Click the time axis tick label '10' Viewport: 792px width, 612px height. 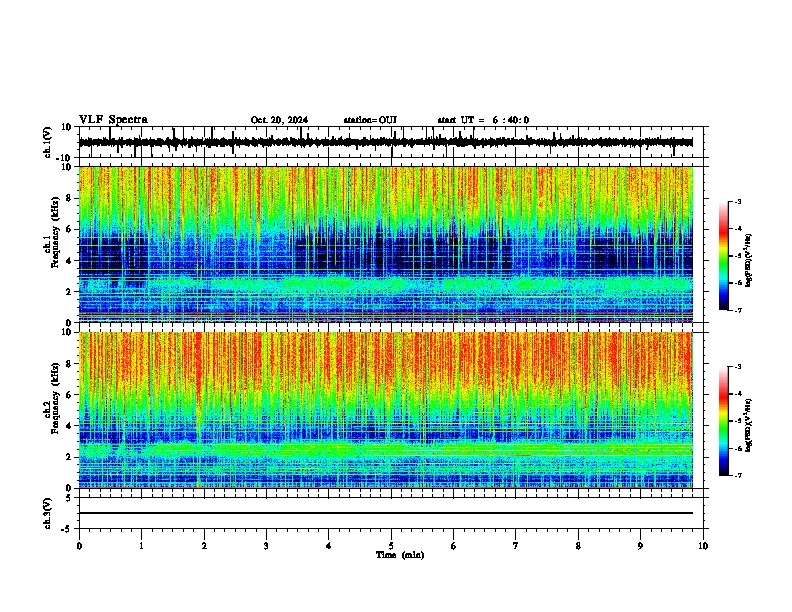703,546
